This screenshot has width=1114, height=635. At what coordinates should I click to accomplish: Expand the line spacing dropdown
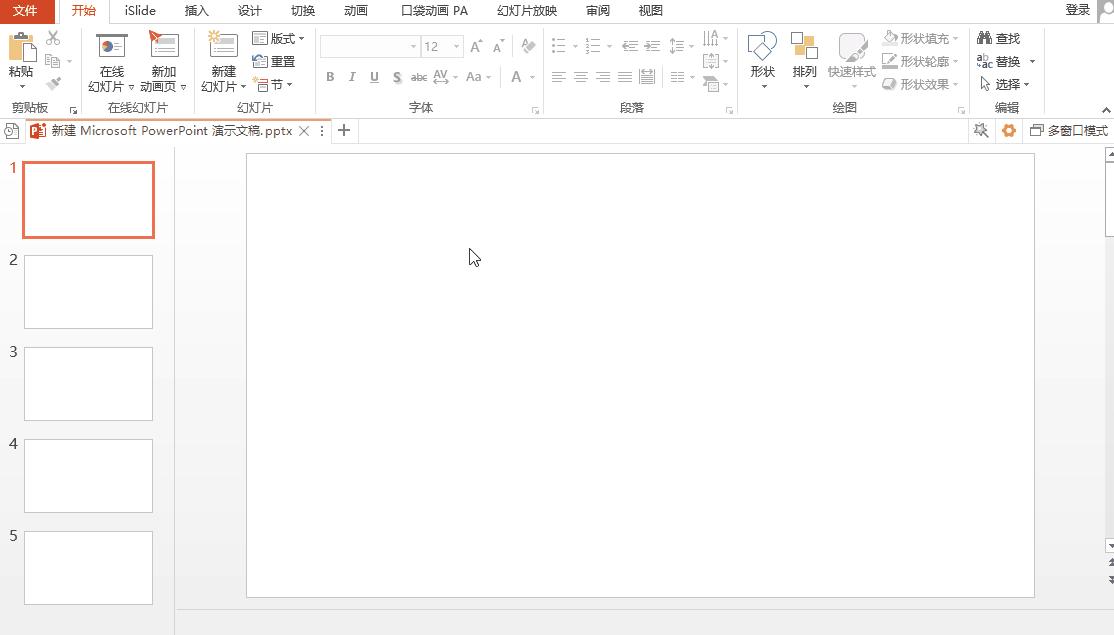(x=692, y=45)
